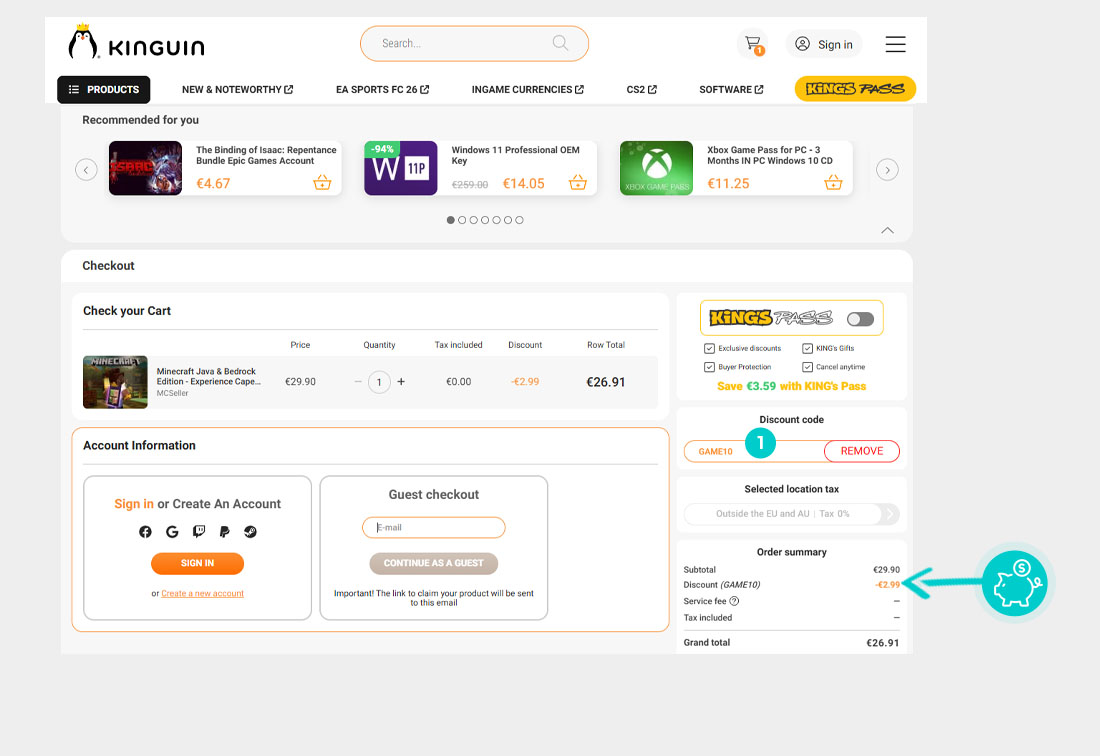This screenshot has width=1100, height=756.
Task: Sign in with Twitch icon
Action: pyautogui.click(x=198, y=532)
